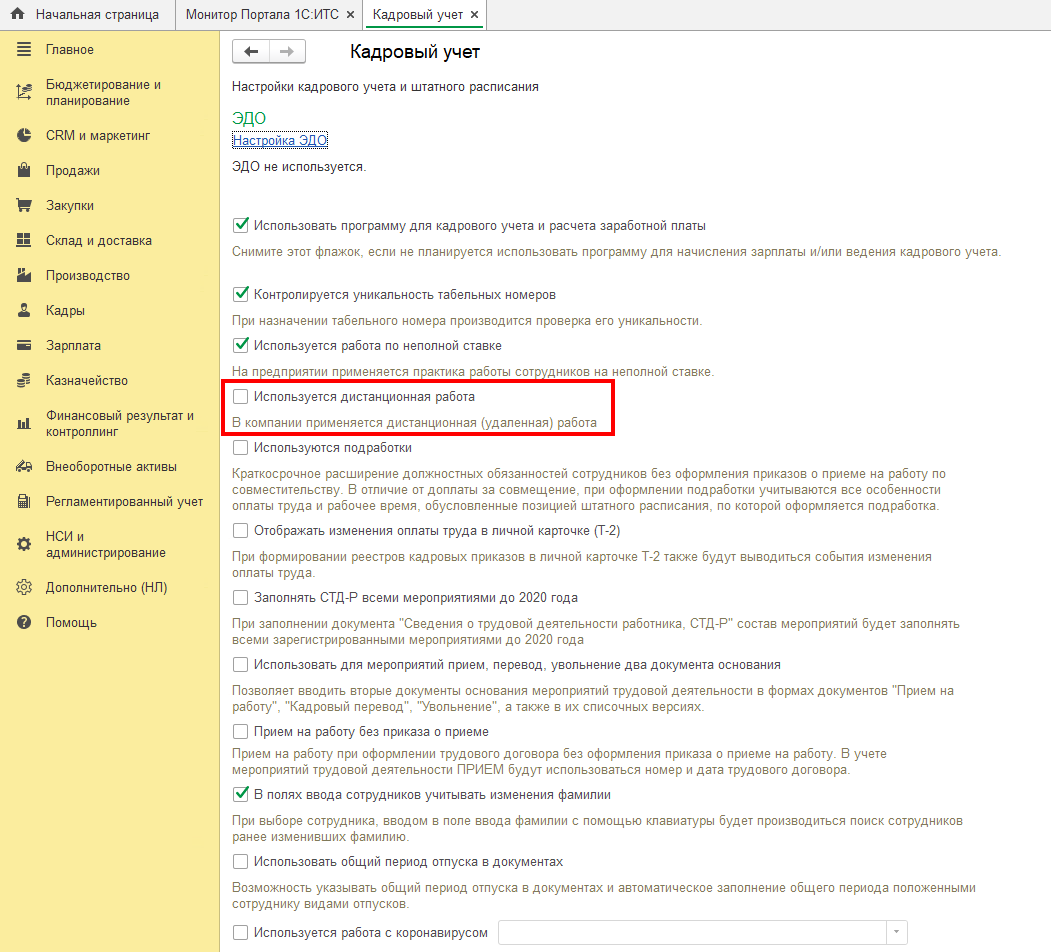The image size is (1051, 952).
Task: Click the Закупки shopping cart icon
Action: pyautogui.click(x=24, y=205)
